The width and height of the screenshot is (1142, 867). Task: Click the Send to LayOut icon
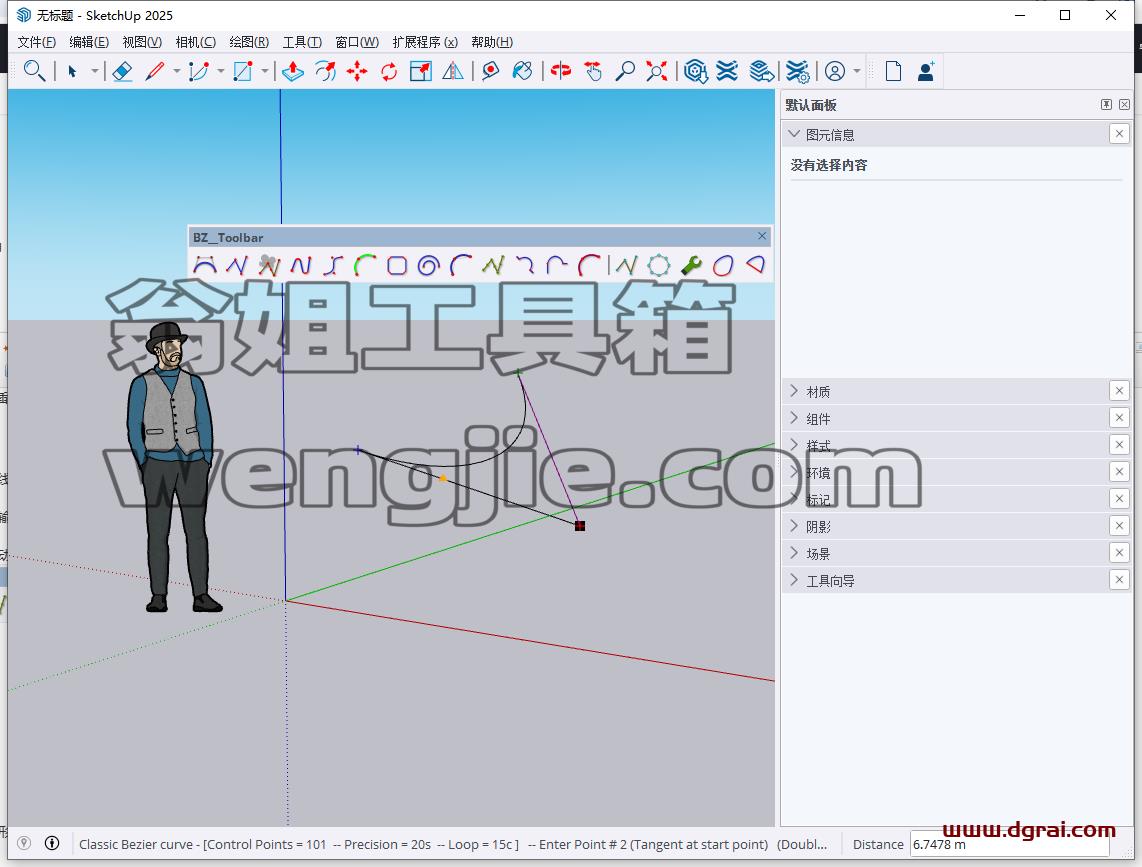(x=762, y=71)
